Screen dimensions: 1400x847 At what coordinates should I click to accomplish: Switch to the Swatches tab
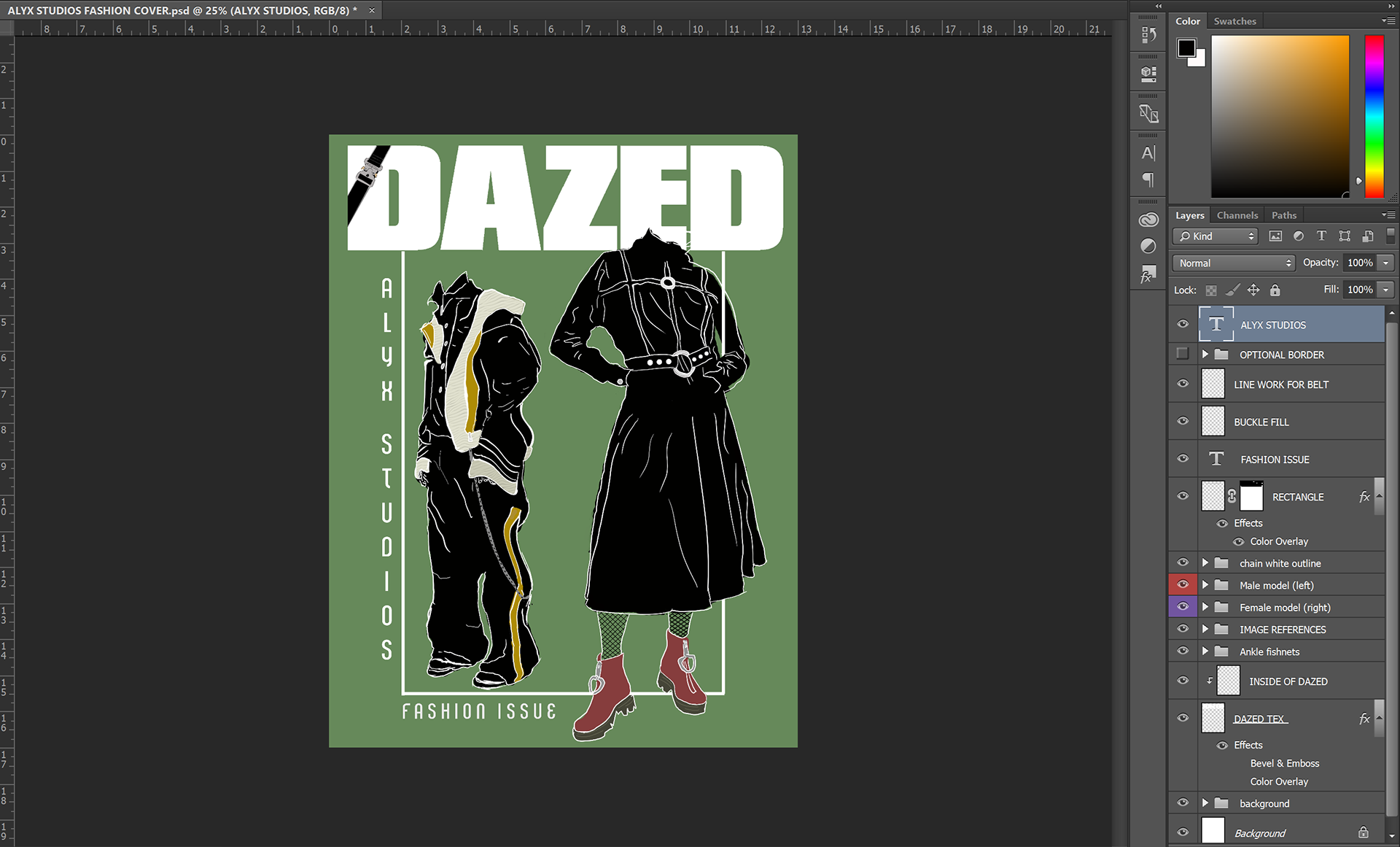coord(1234,21)
